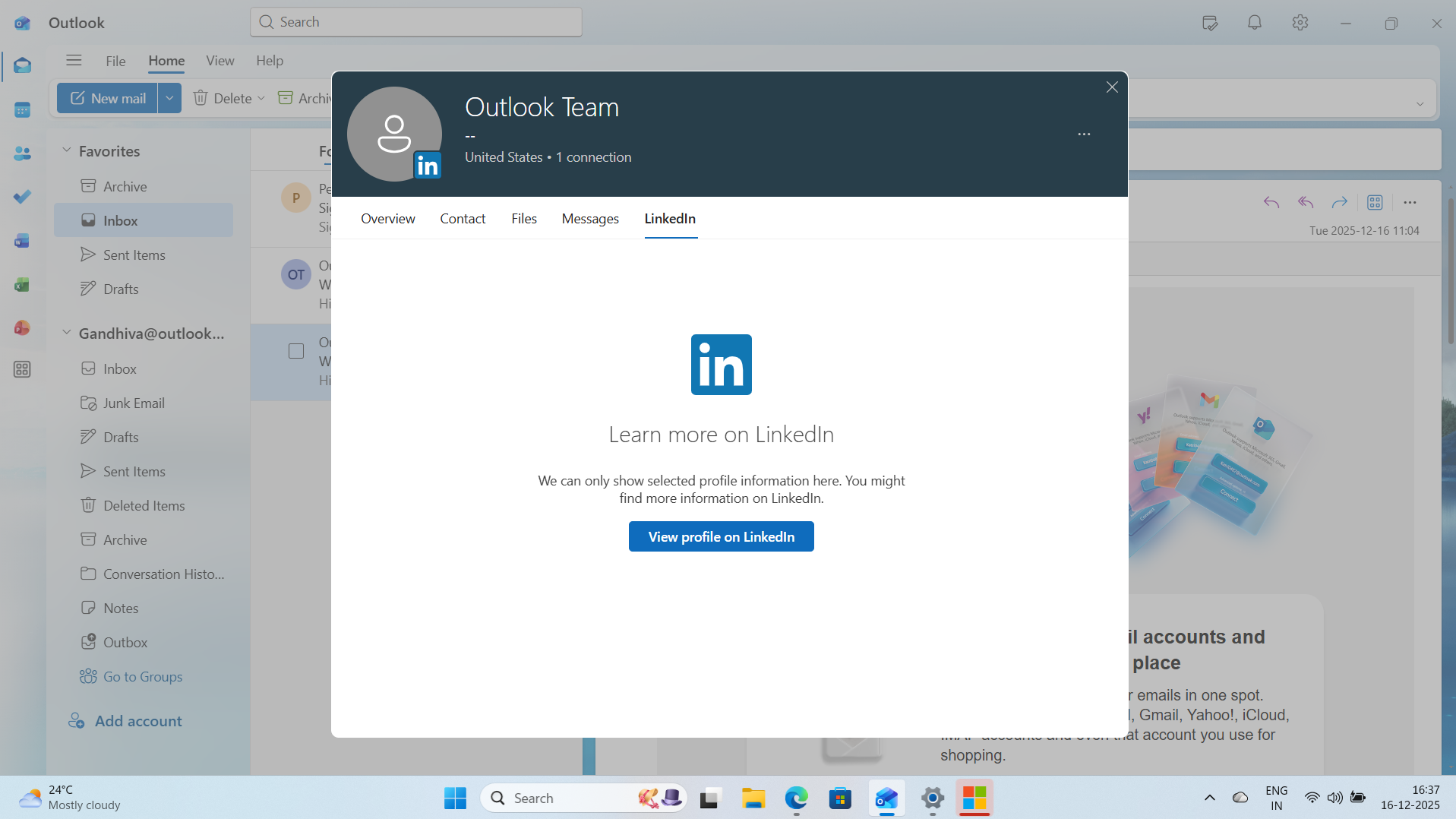This screenshot has height=819, width=1456.
Task: Open My Day panel icon in title bar
Action: [x=1210, y=23]
